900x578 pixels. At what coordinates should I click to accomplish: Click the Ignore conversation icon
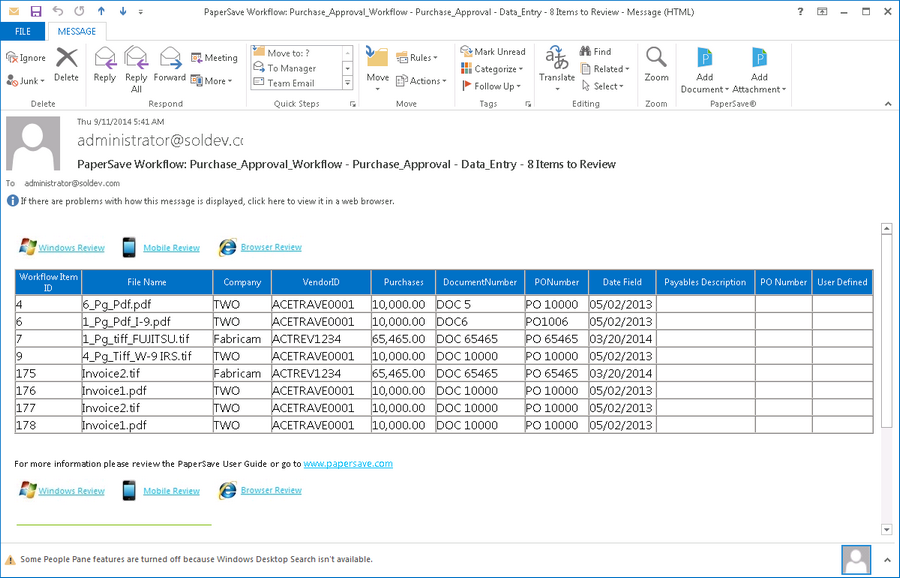pyautogui.click(x=11, y=57)
